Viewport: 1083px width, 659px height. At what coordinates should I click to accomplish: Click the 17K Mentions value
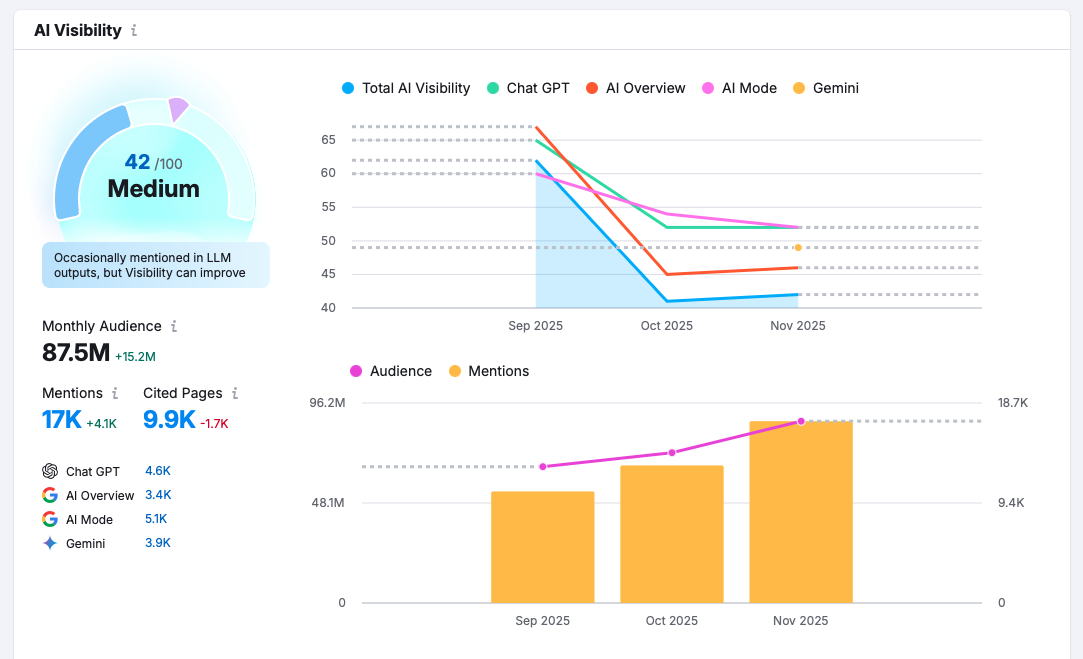(x=61, y=420)
